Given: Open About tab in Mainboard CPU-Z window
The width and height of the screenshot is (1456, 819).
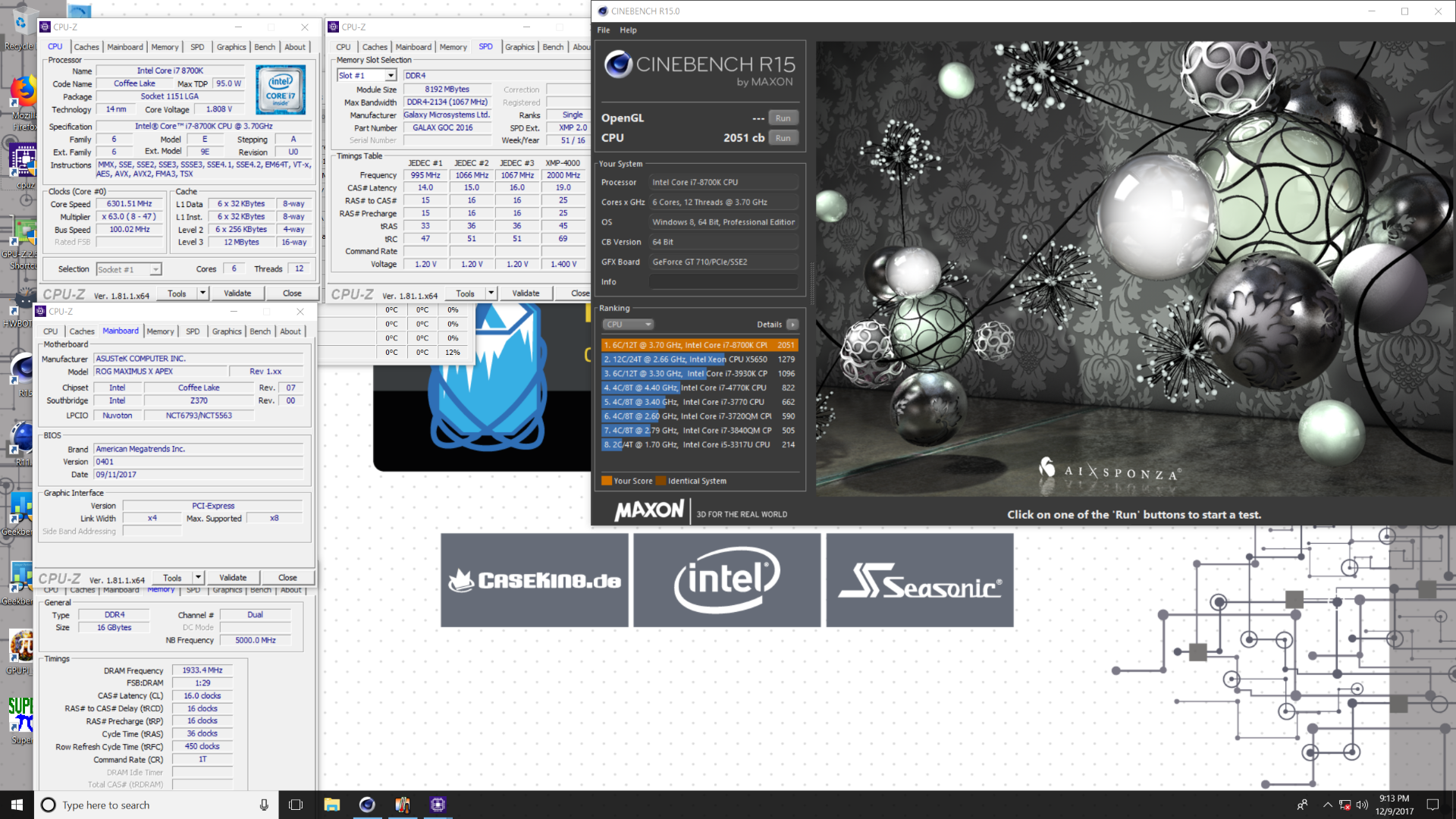Looking at the screenshot, I should pyautogui.click(x=290, y=331).
